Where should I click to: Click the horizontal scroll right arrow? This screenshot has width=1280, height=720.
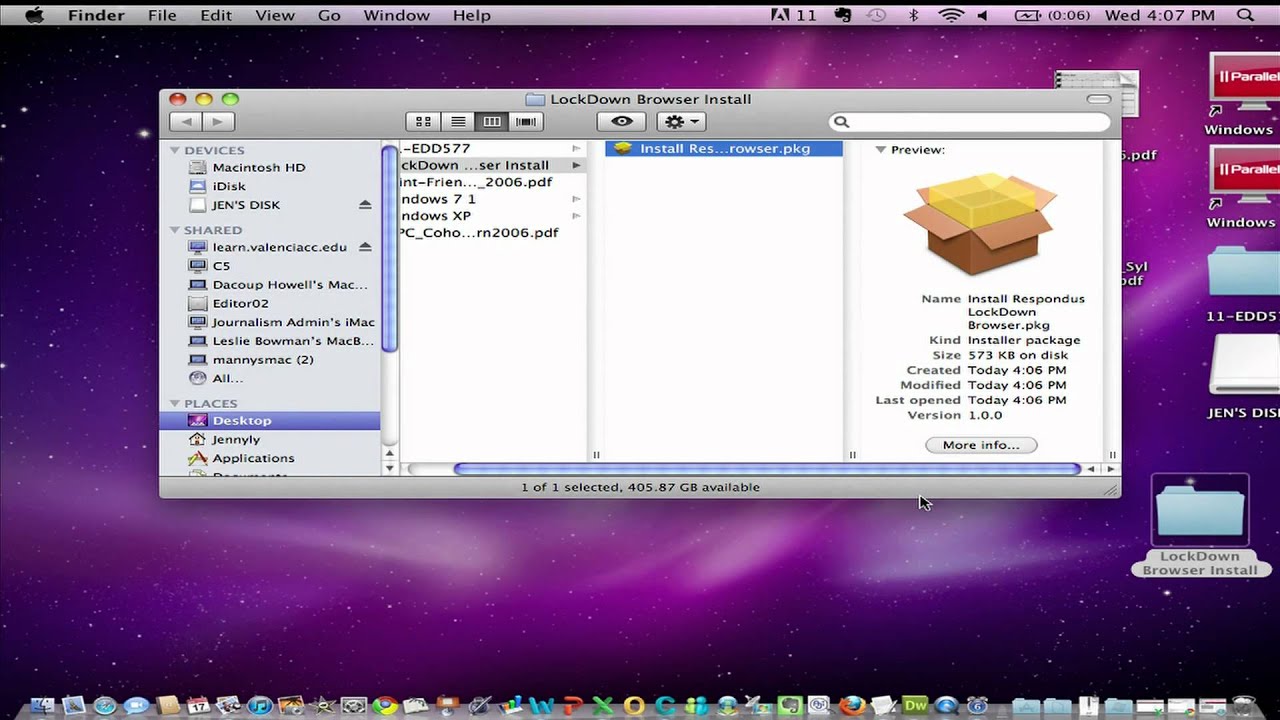1110,469
